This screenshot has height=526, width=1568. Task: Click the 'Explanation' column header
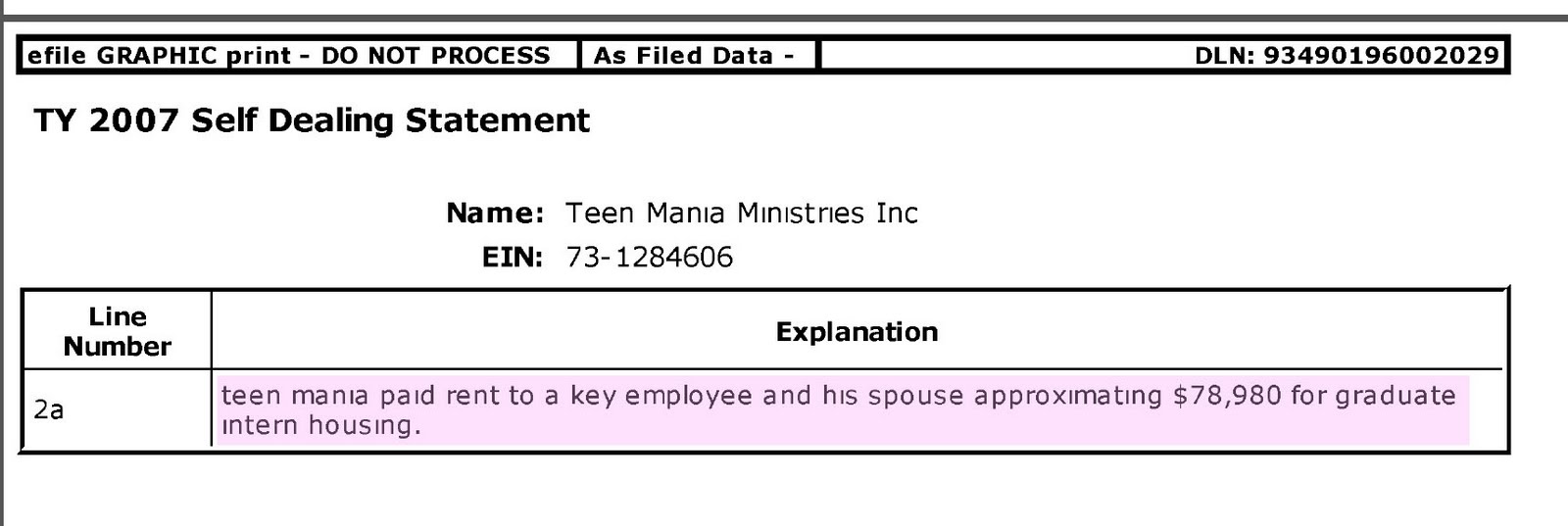857,332
